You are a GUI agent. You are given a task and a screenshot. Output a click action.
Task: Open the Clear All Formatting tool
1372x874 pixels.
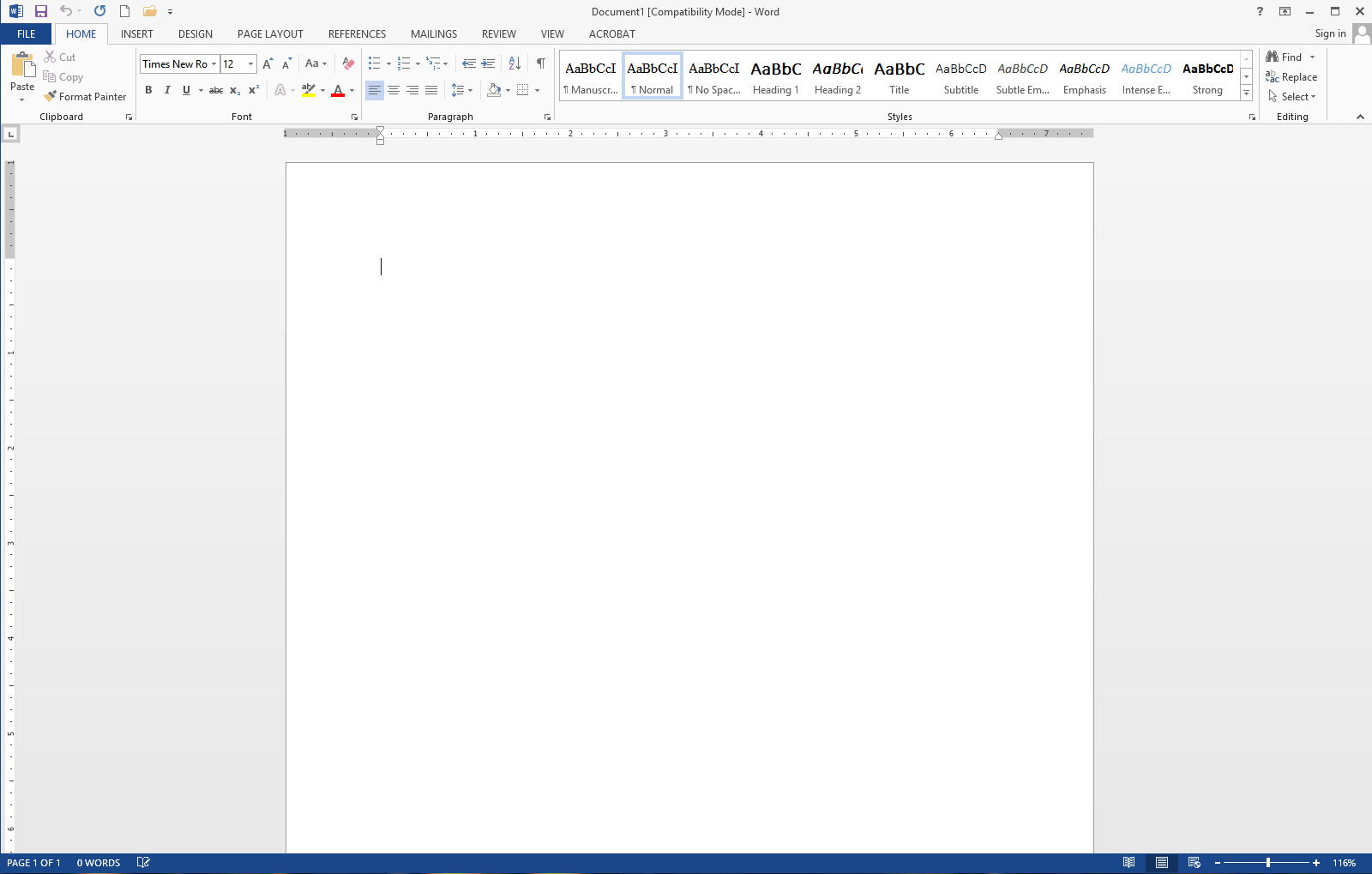click(347, 63)
